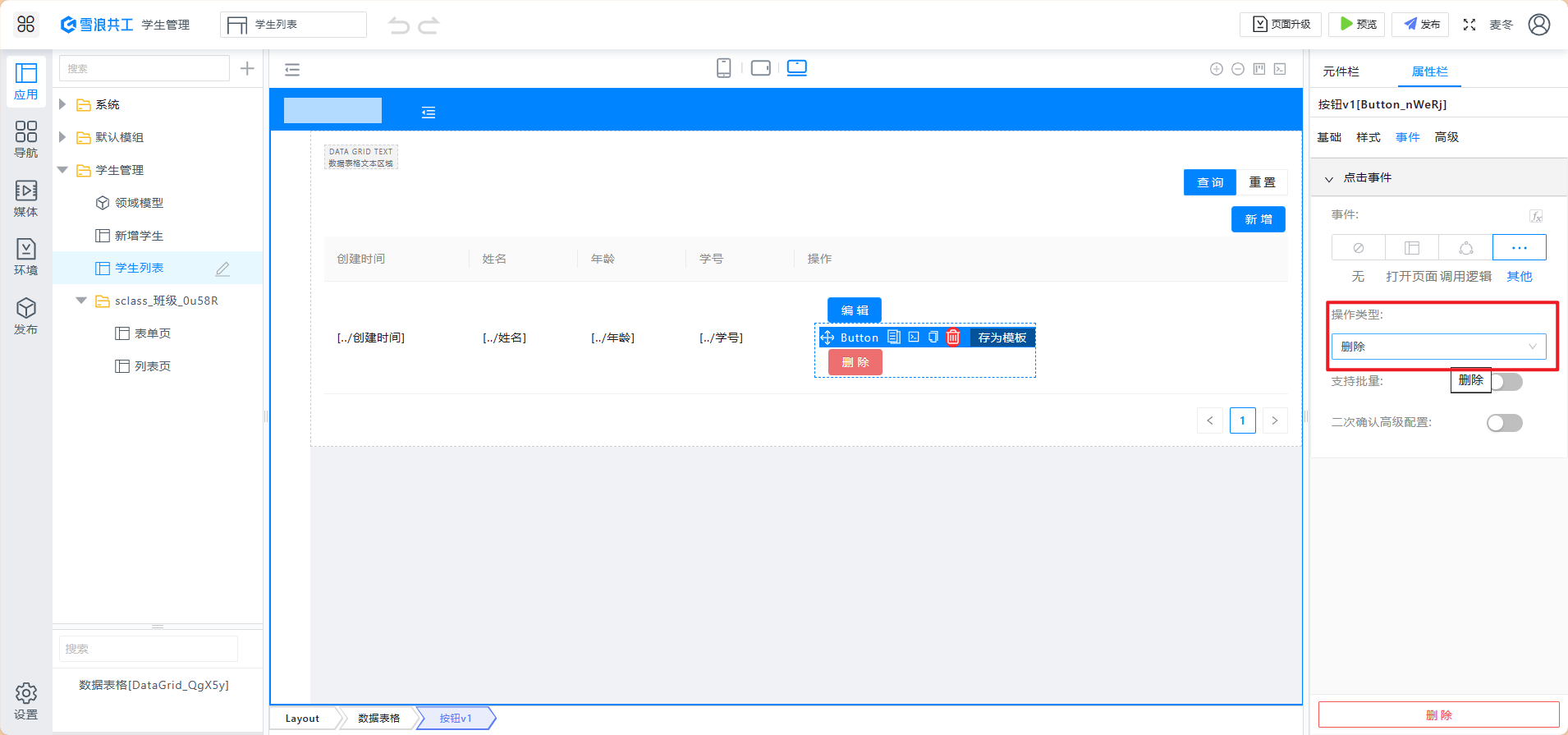Click the menu collapse icon in blue header
The width and height of the screenshot is (1568, 735).
point(429,113)
